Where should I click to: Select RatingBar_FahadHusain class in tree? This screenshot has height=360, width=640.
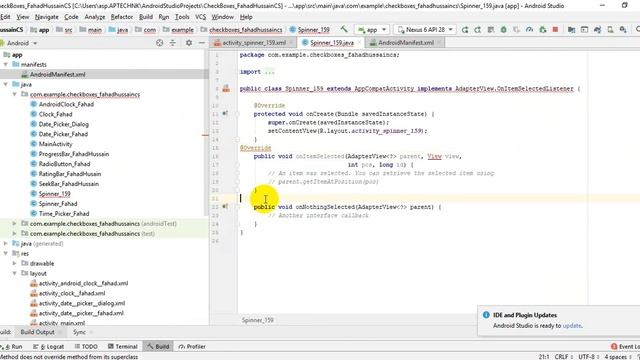click(69, 174)
